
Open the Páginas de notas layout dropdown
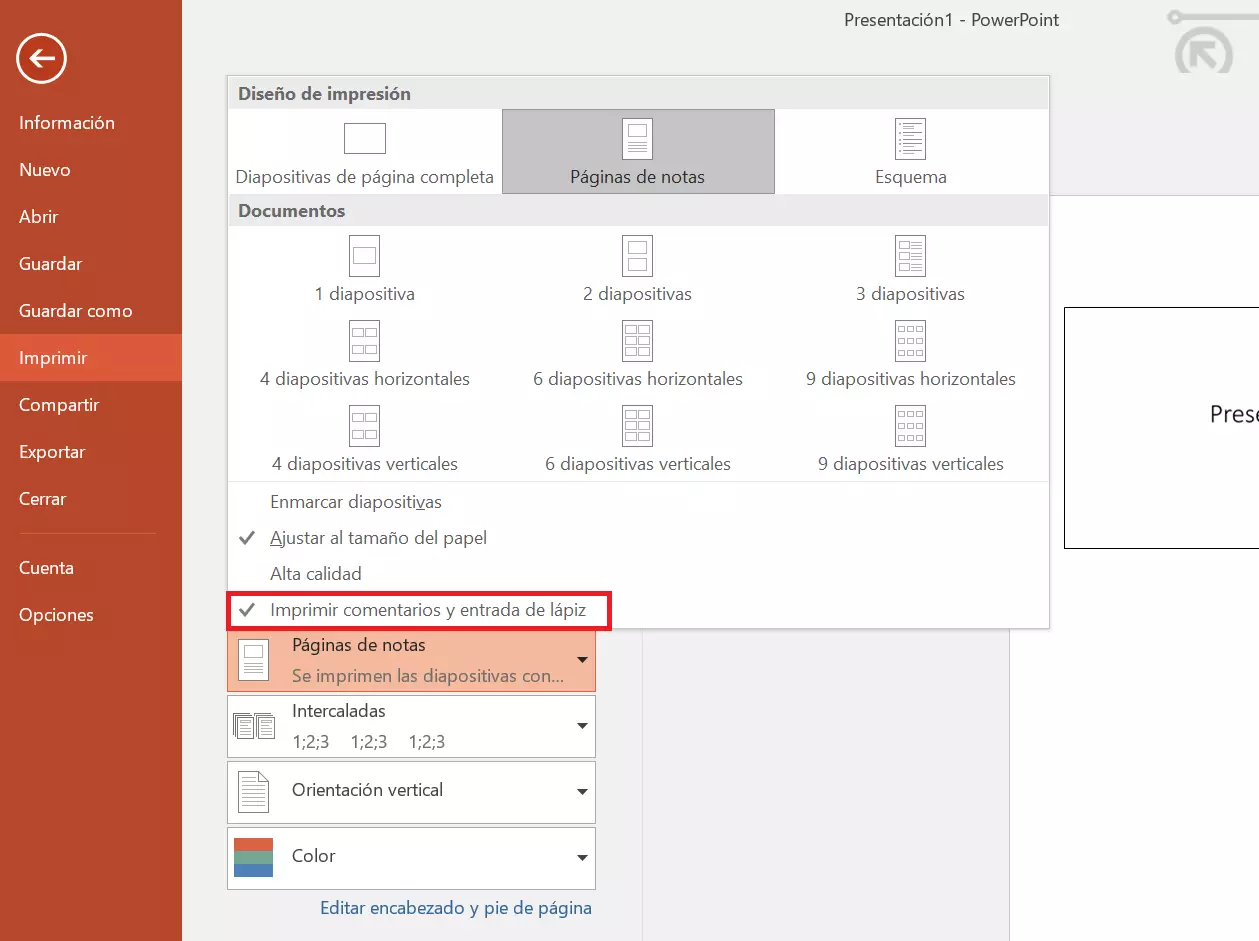coord(411,660)
